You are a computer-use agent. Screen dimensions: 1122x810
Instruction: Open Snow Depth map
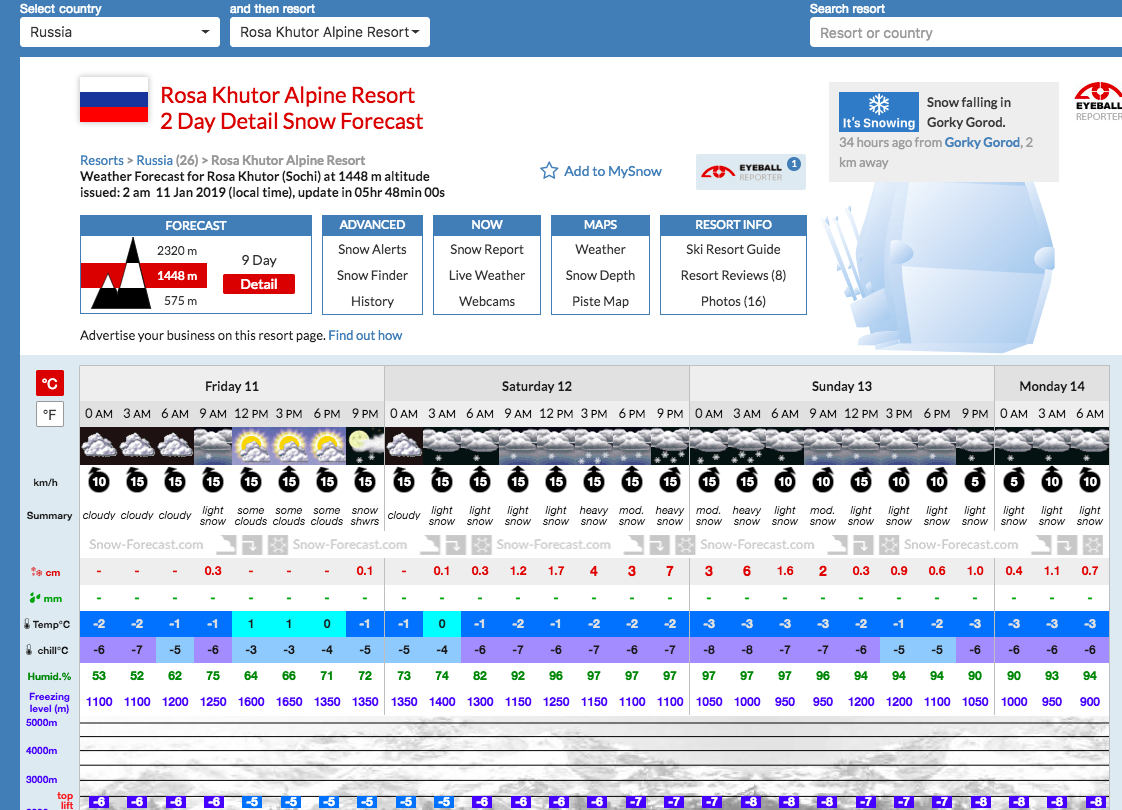[x=600, y=275]
